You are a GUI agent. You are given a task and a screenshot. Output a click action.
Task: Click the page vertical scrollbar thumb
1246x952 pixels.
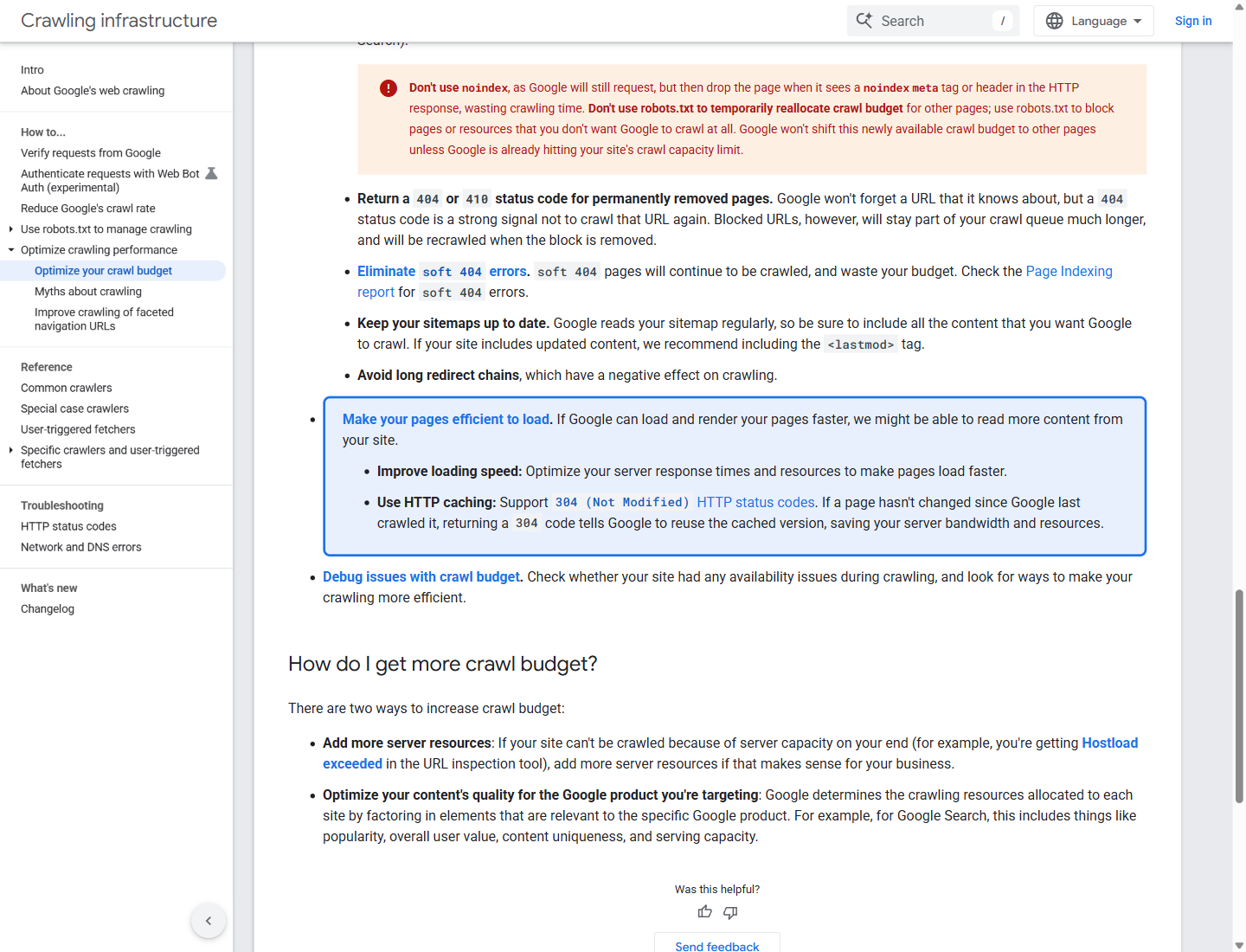tap(1239, 696)
